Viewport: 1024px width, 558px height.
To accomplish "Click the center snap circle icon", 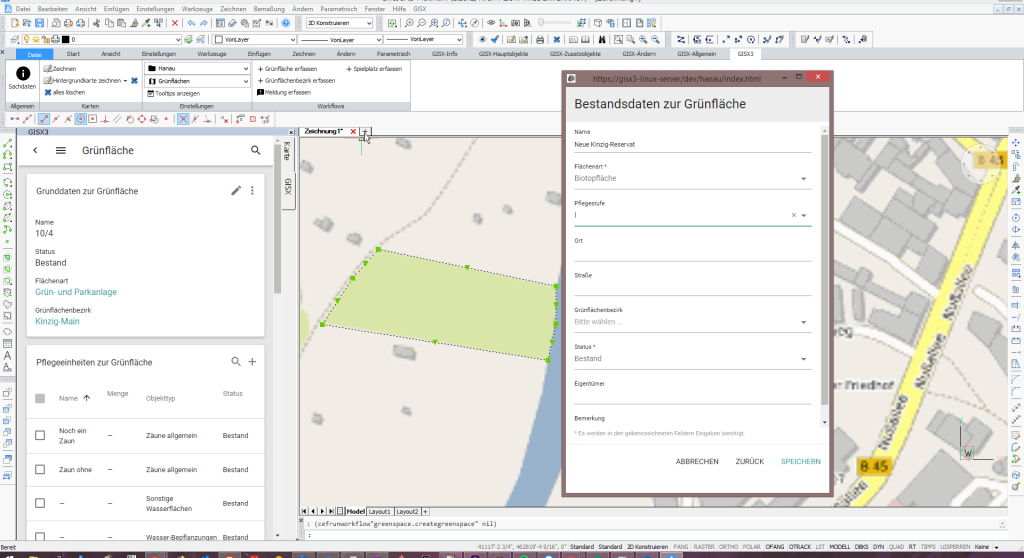I will 80,119.
